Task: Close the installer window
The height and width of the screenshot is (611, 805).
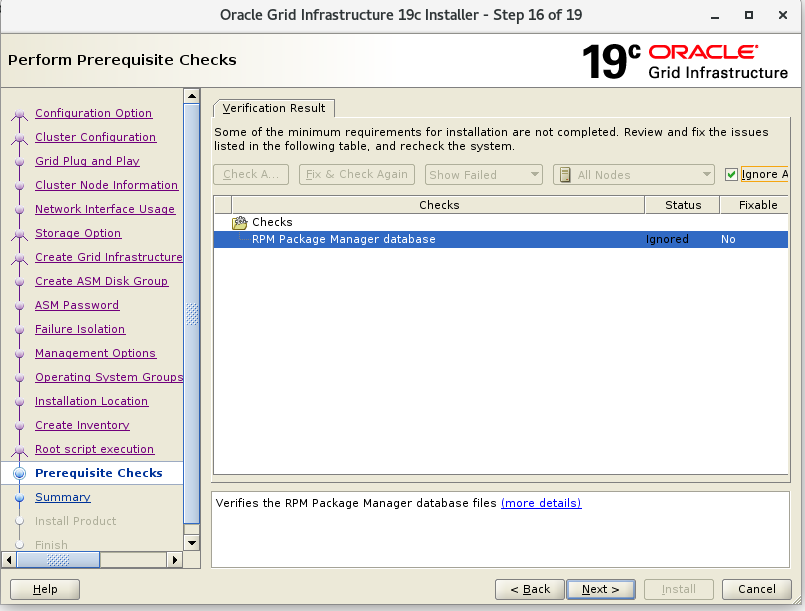Action: pos(783,15)
